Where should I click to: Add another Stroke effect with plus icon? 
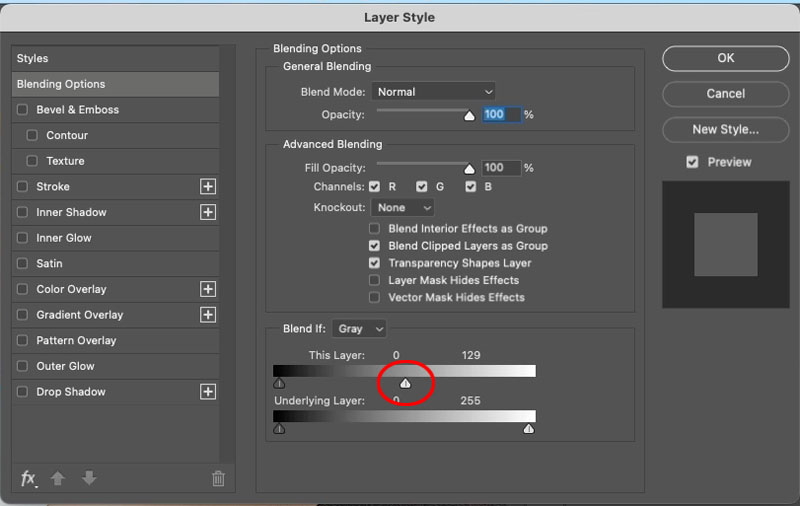pyautogui.click(x=208, y=187)
